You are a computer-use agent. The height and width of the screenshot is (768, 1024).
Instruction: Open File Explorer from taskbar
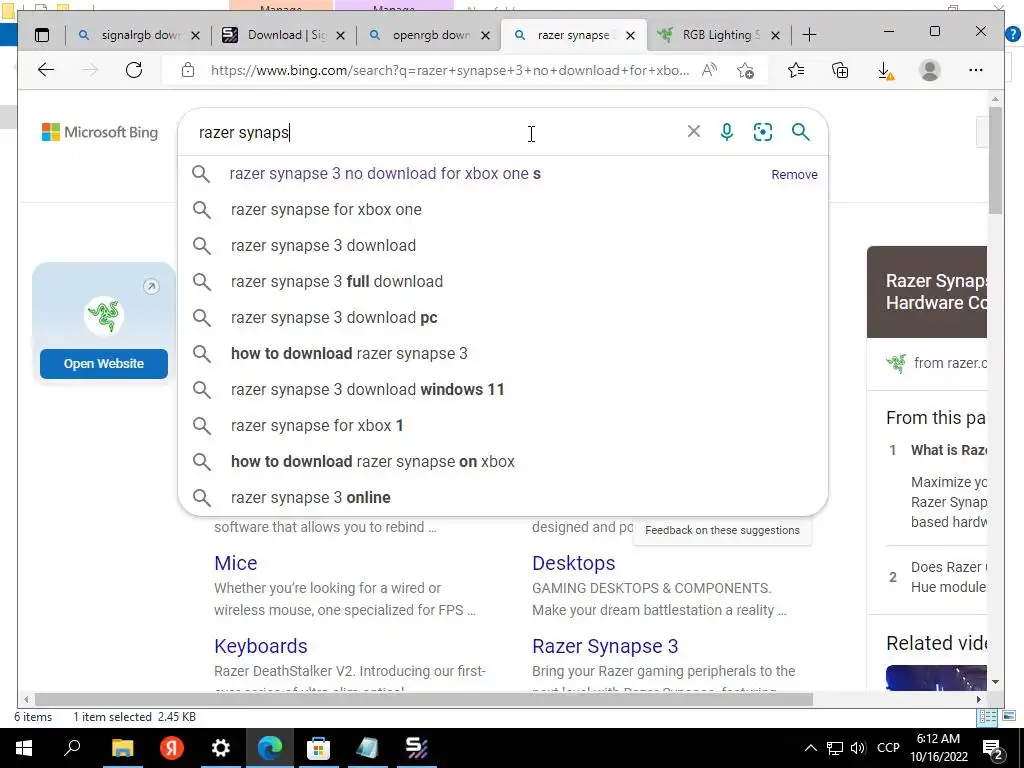point(122,748)
